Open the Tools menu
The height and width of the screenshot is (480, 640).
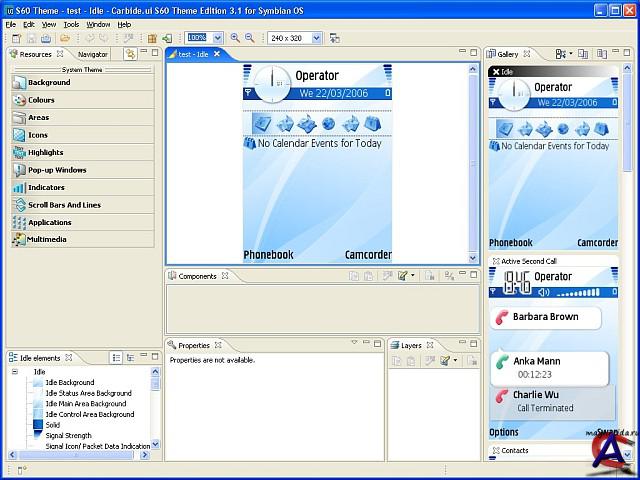[x=71, y=24]
